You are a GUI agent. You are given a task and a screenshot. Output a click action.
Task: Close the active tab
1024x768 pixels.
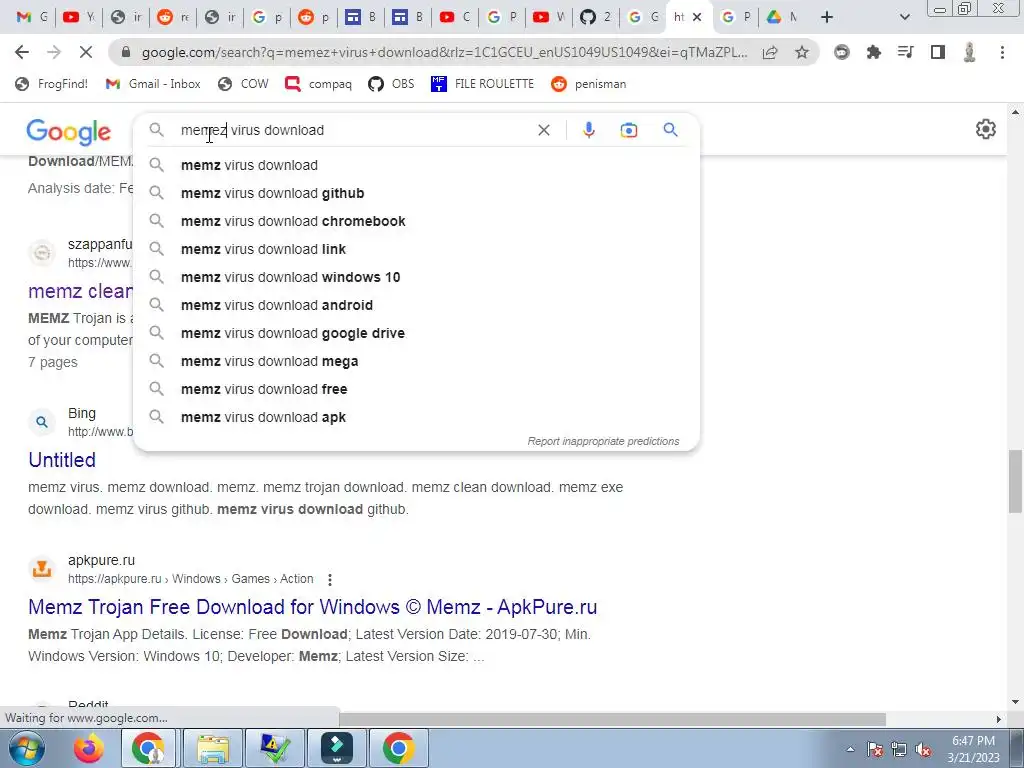pyautogui.click(x=697, y=17)
